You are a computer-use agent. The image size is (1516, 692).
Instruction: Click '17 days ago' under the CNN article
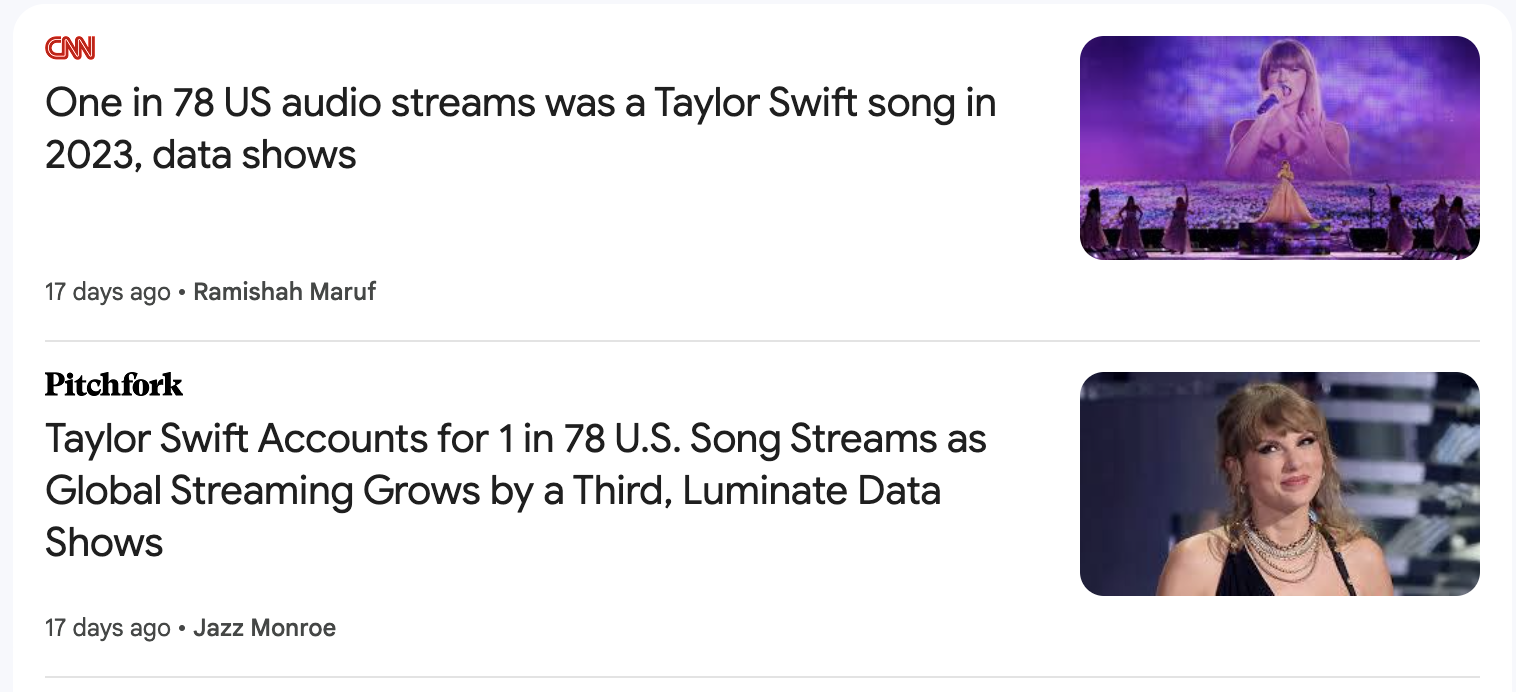pos(108,292)
